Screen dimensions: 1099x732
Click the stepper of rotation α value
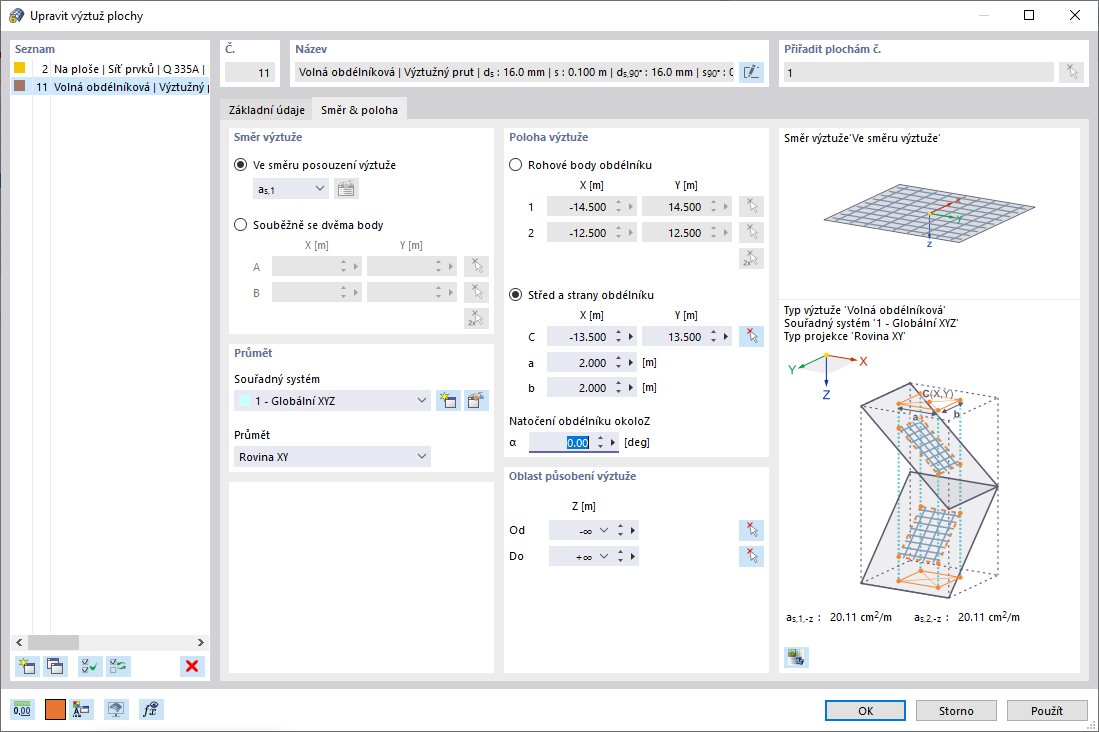tap(601, 442)
